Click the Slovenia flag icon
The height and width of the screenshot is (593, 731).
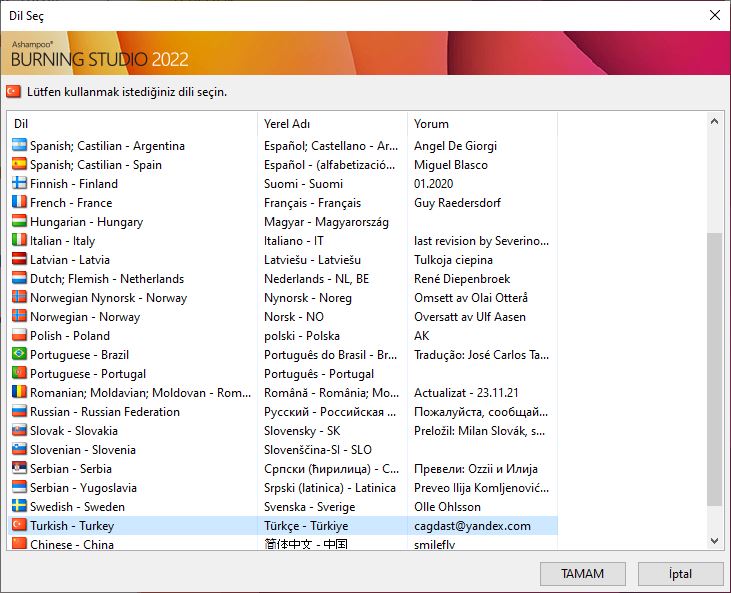(19, 449)
